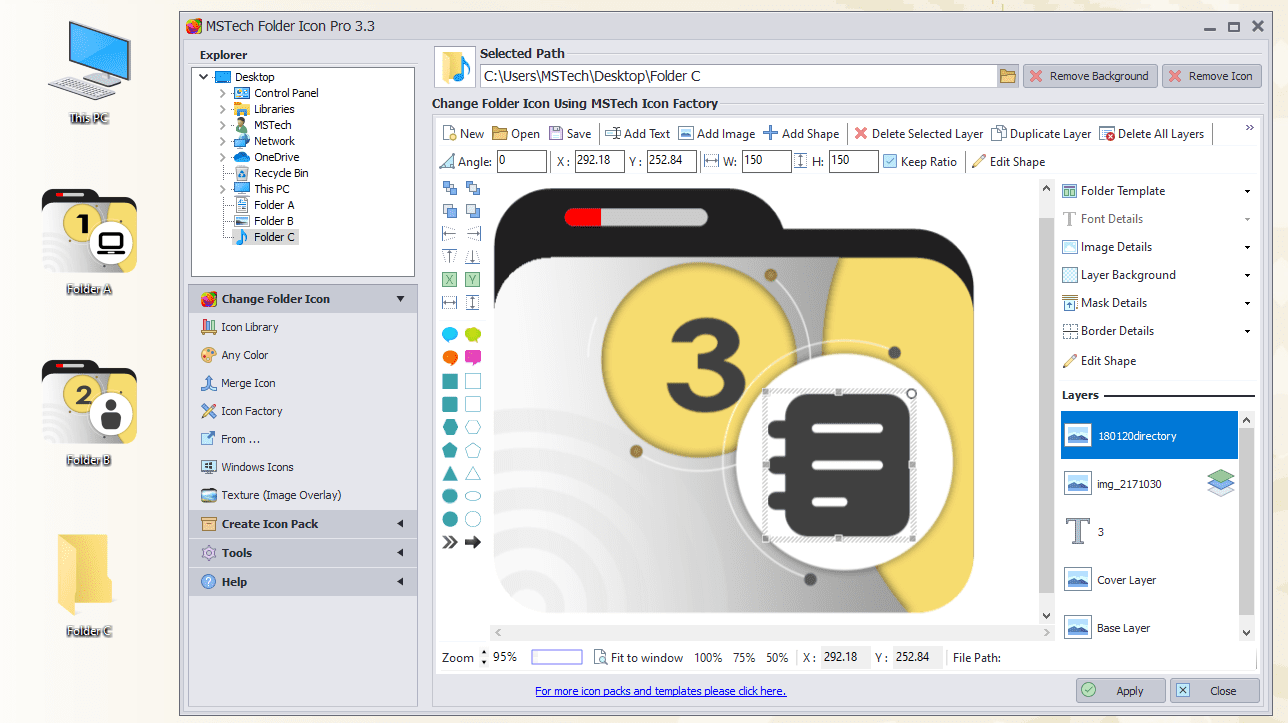Open the Tools menu in the sidebar

pyautogui.click(x=239, y=552)
